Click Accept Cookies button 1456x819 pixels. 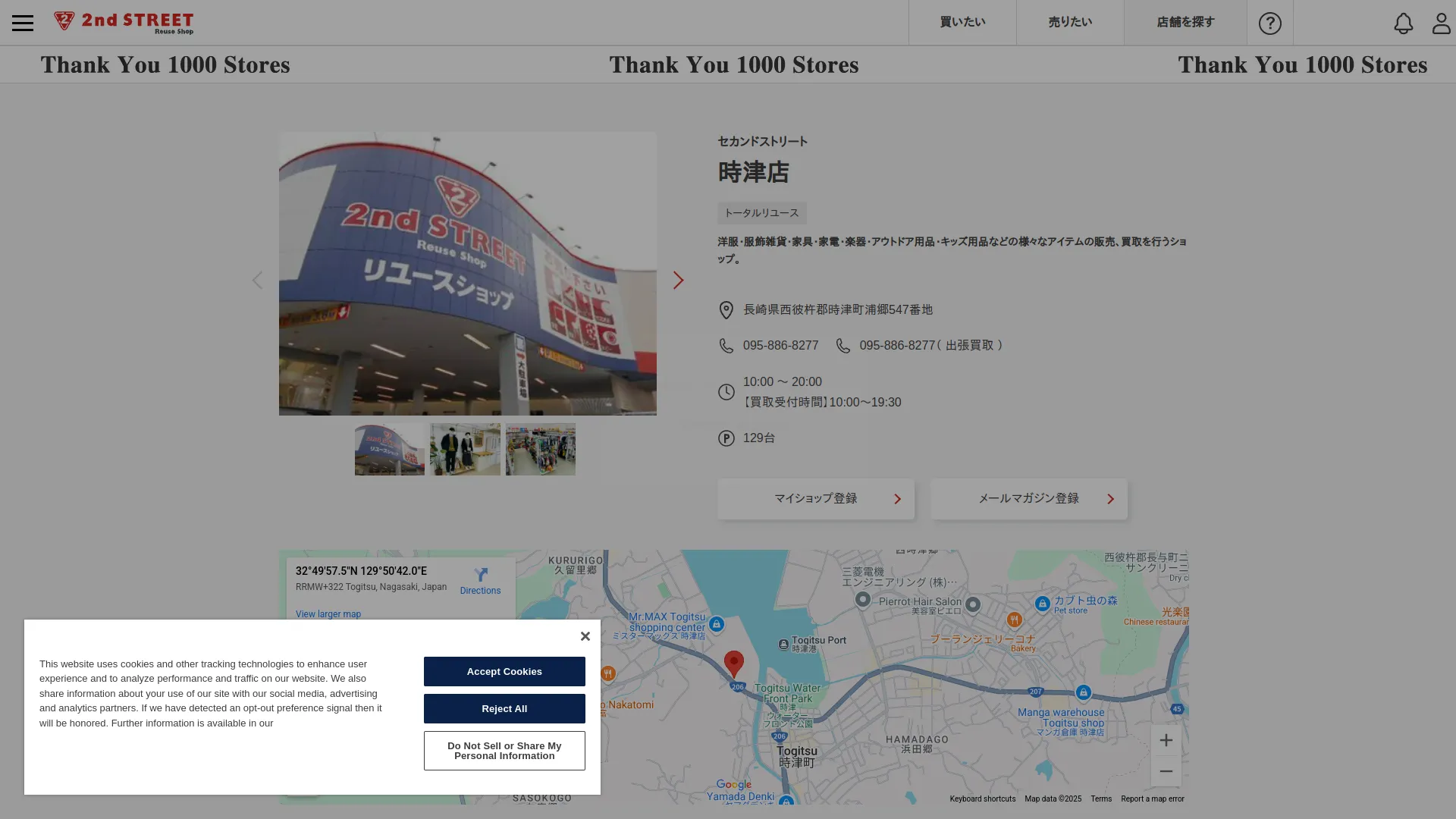504,671
